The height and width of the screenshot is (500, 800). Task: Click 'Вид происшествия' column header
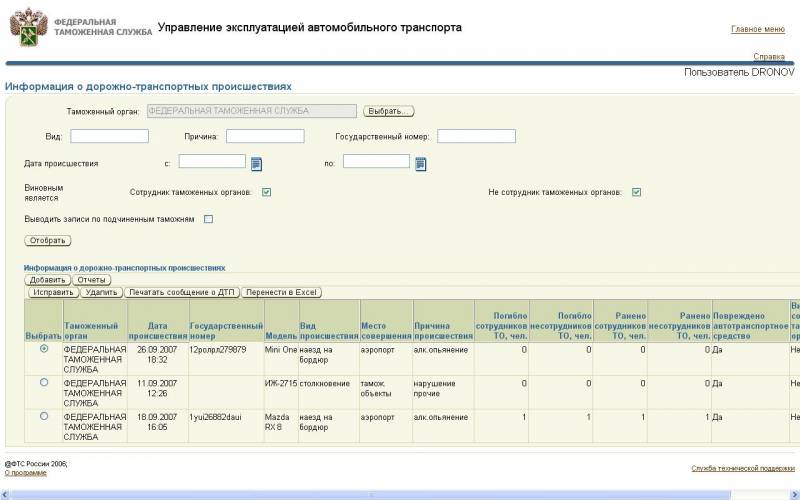329,321
